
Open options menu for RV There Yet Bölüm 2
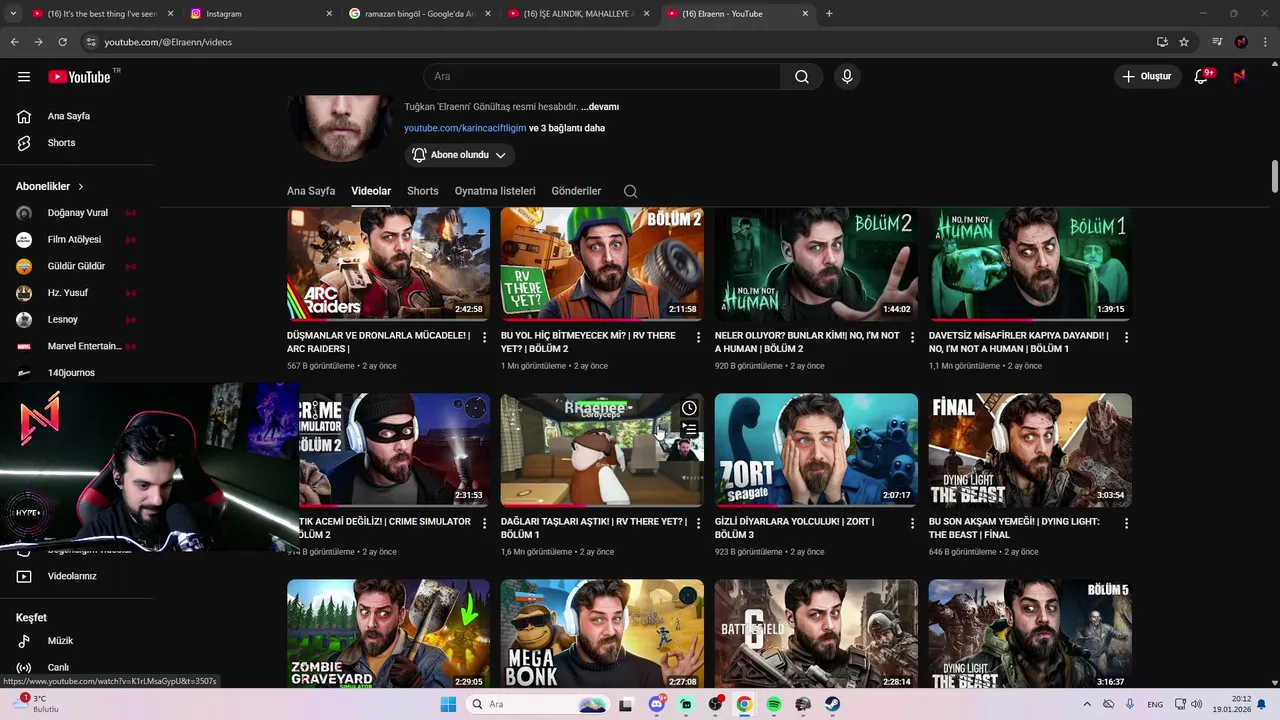[x=698, y=337]
